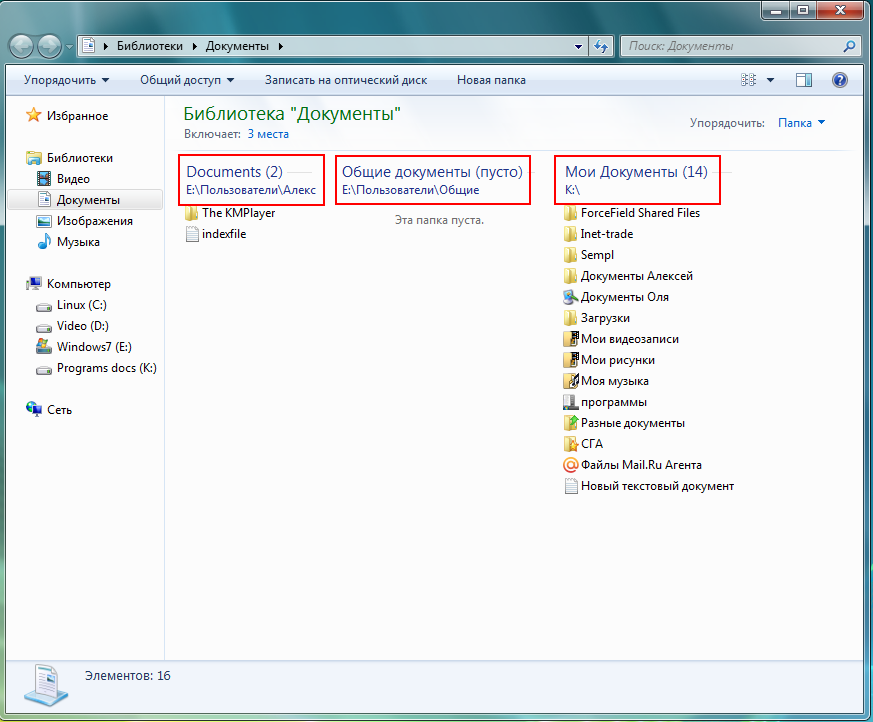Select Разные документы folder
The height and width of the screenshot is (722, 873).
pos(624,423)
